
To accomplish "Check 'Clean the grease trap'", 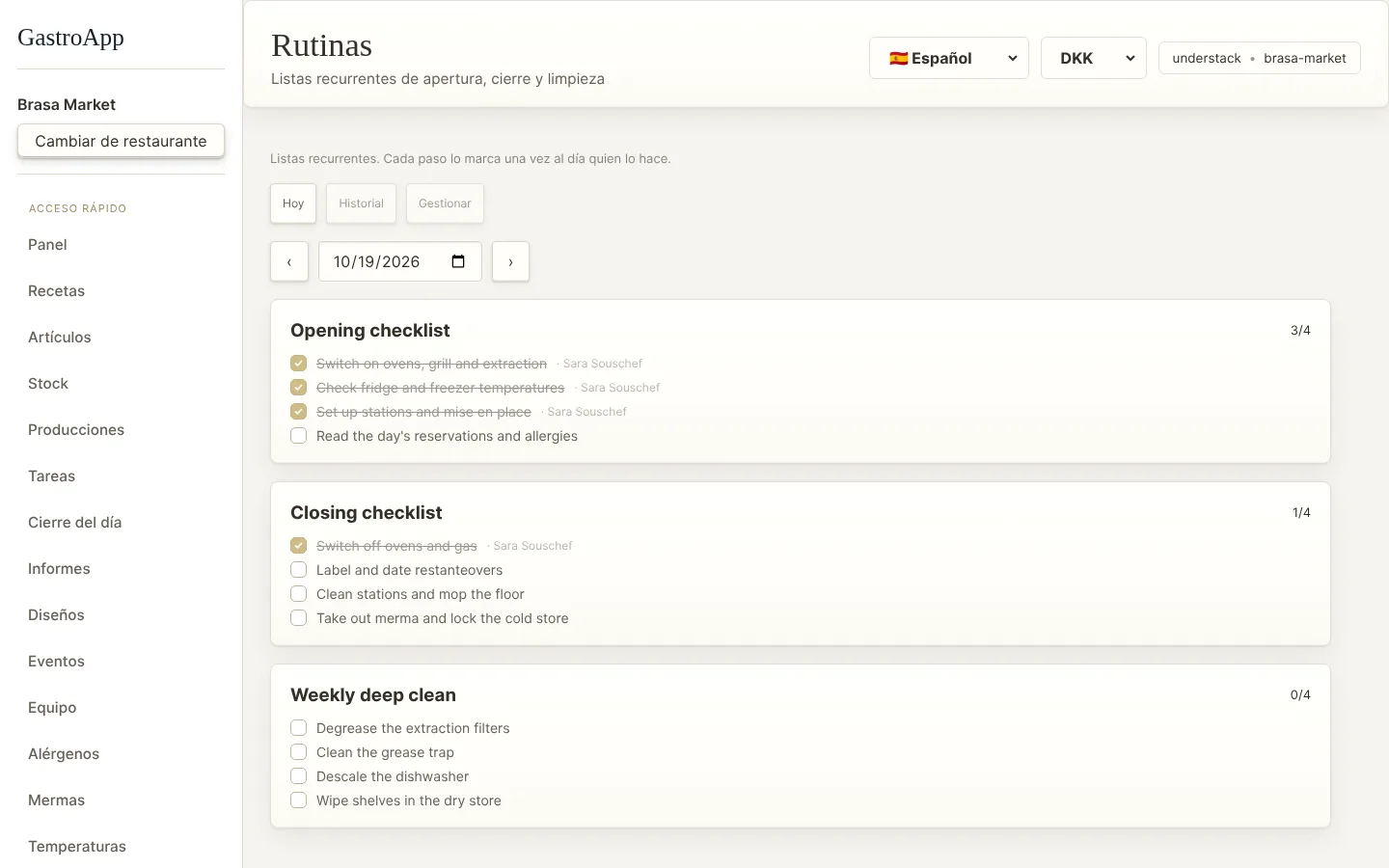I will click(x=299, y=752).
